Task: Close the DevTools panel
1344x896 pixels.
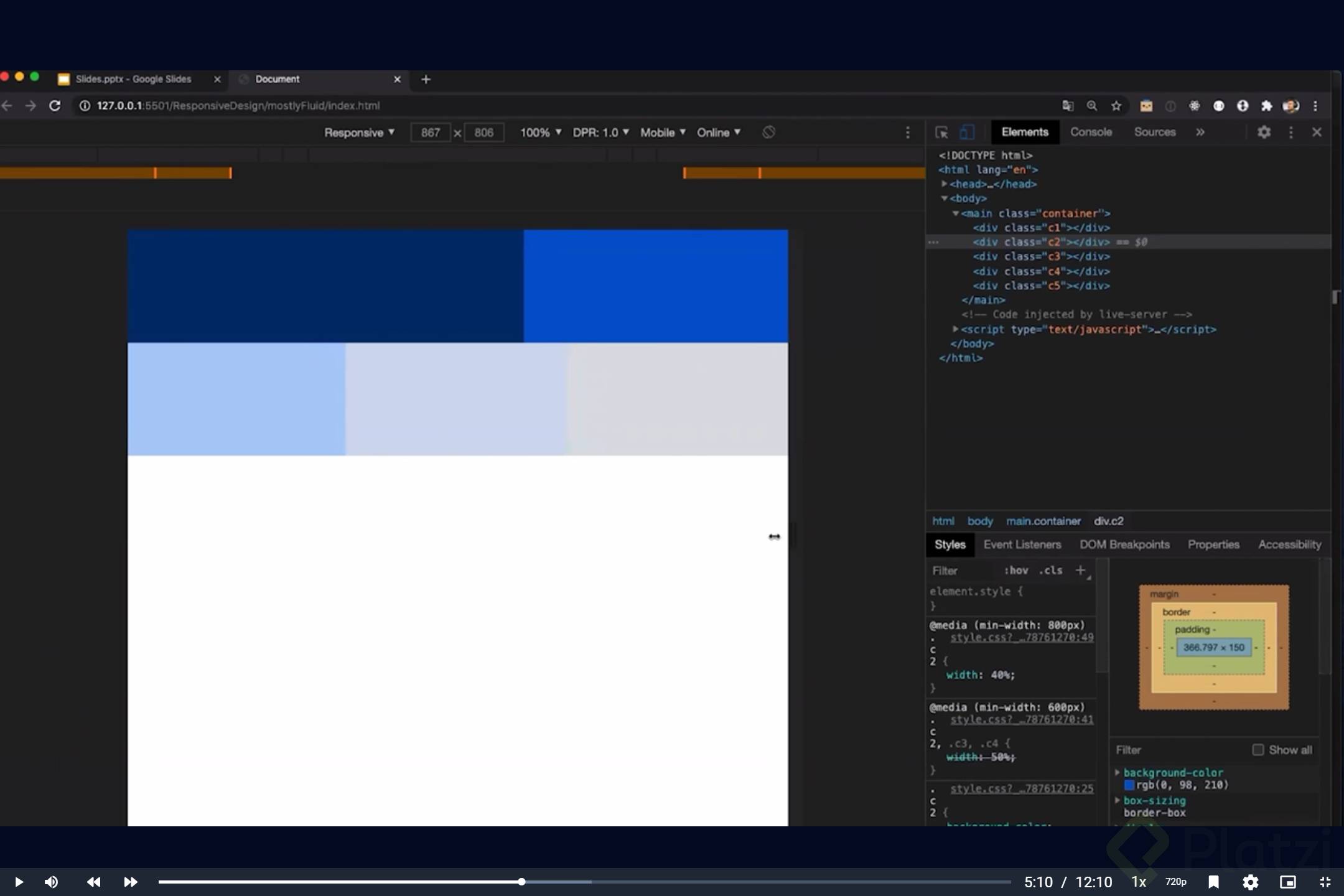Action: coord(1317,132)
